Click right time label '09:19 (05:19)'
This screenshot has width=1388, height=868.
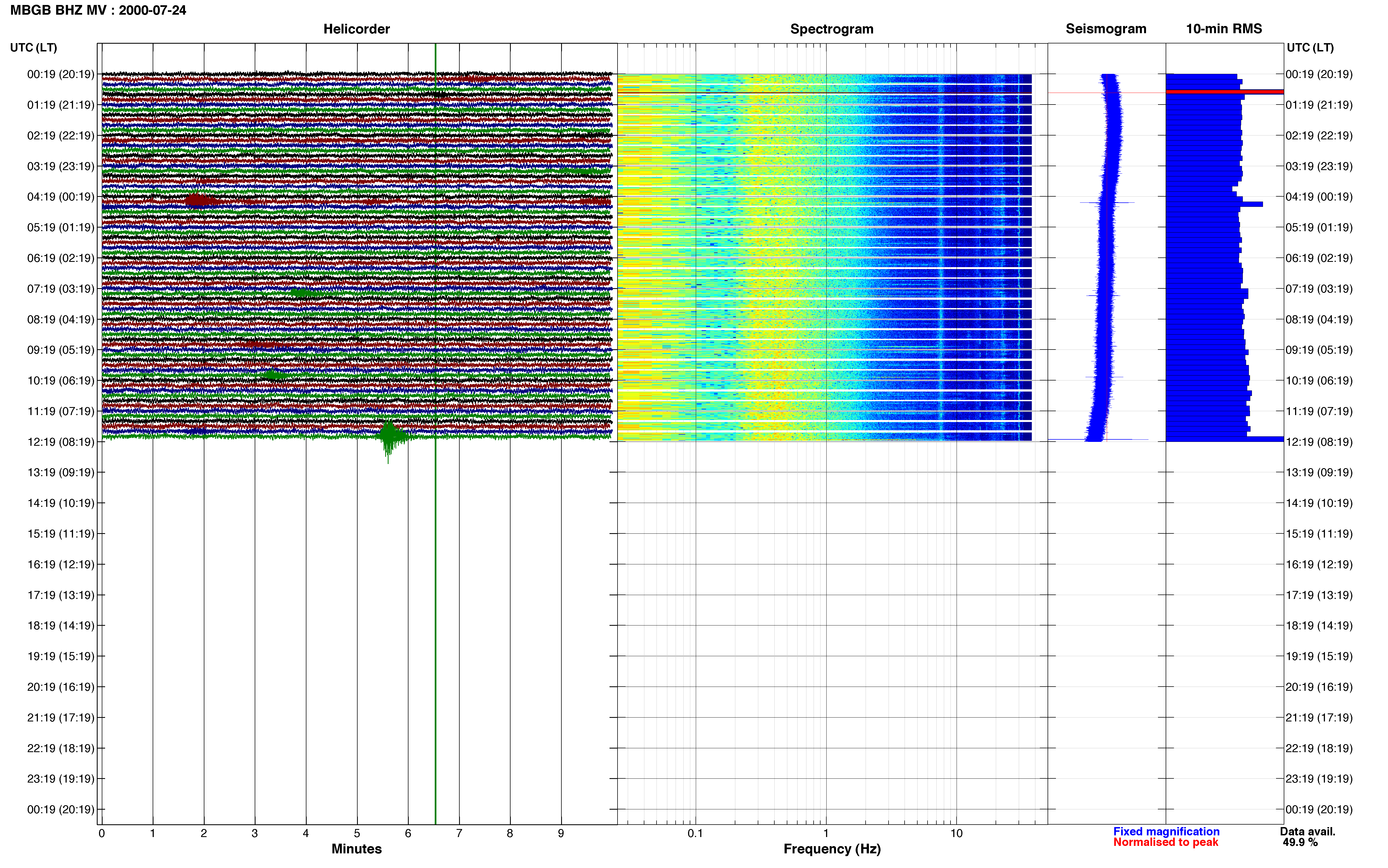click(1319, 350)
